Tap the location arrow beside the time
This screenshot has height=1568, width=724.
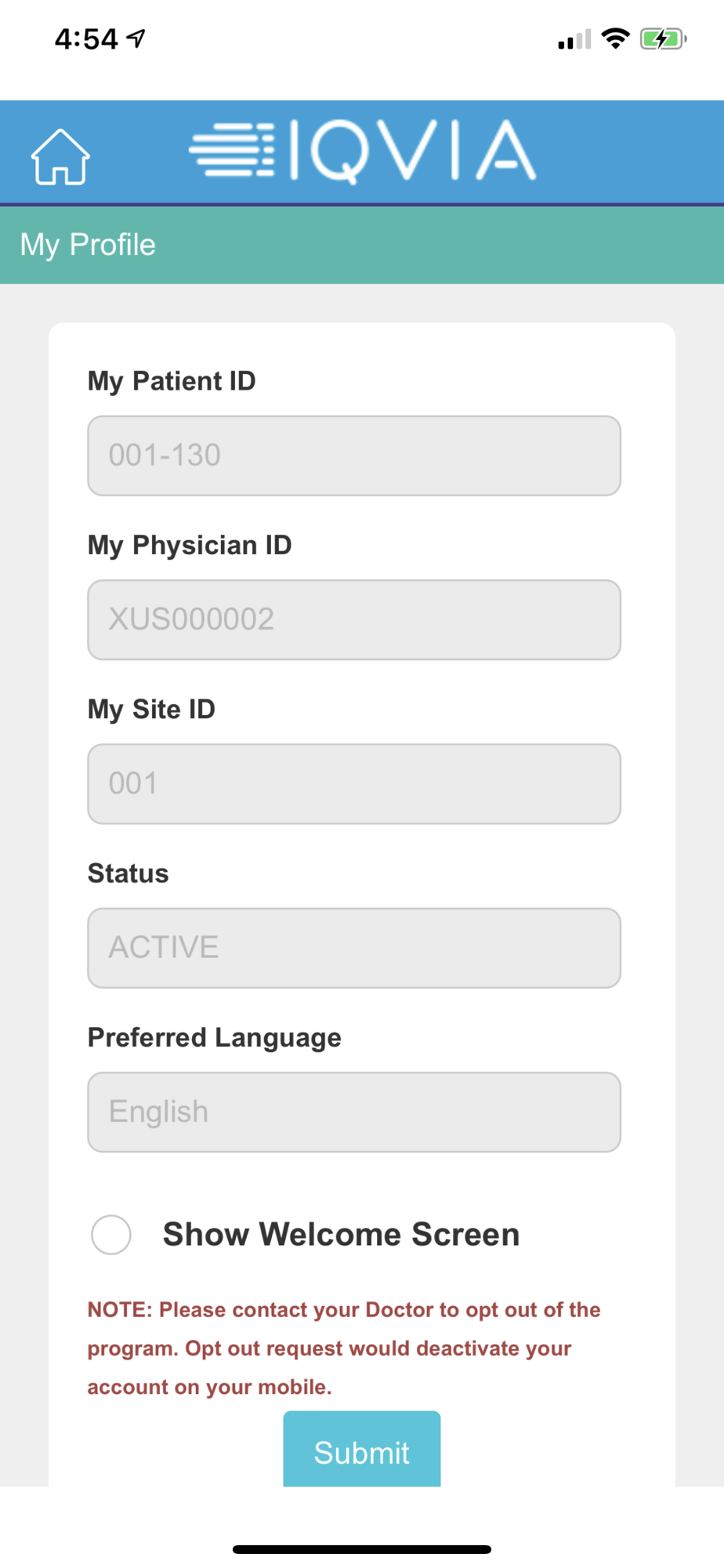(x=136, y=38)
